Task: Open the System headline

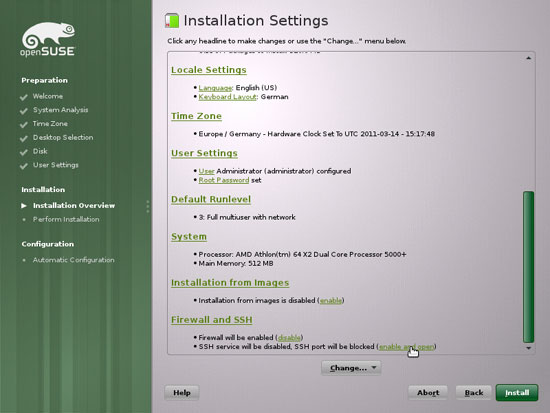Action: coord(189,237)
